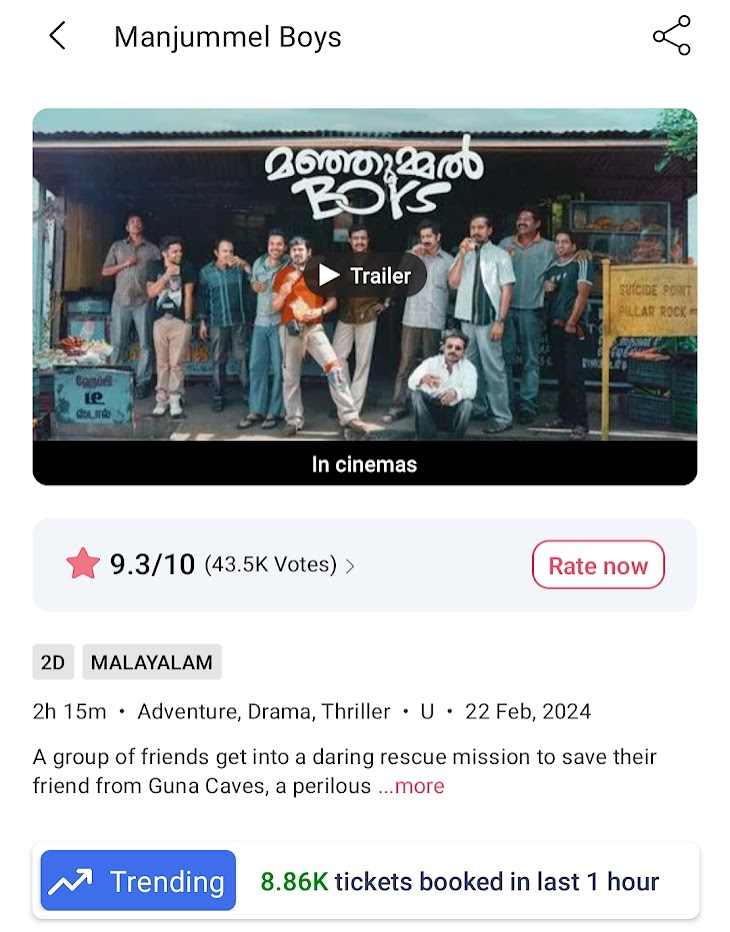Open the Manjummel Boys poster thumbnail
The image size is (730, 932).
(x=364, y=275)
